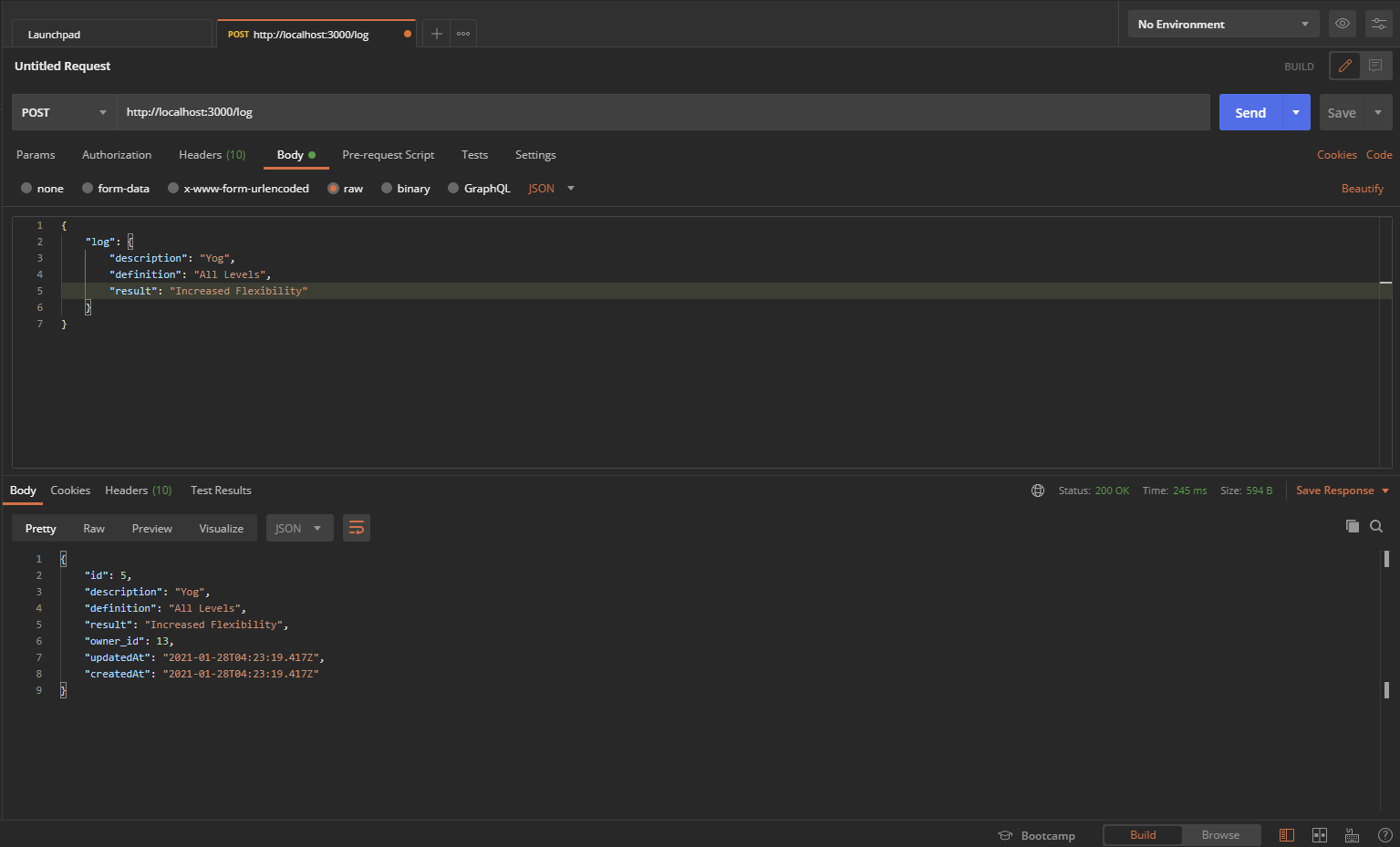Open the Params tab
Viewport: 1400px width, 847px height.
point(36,155)
